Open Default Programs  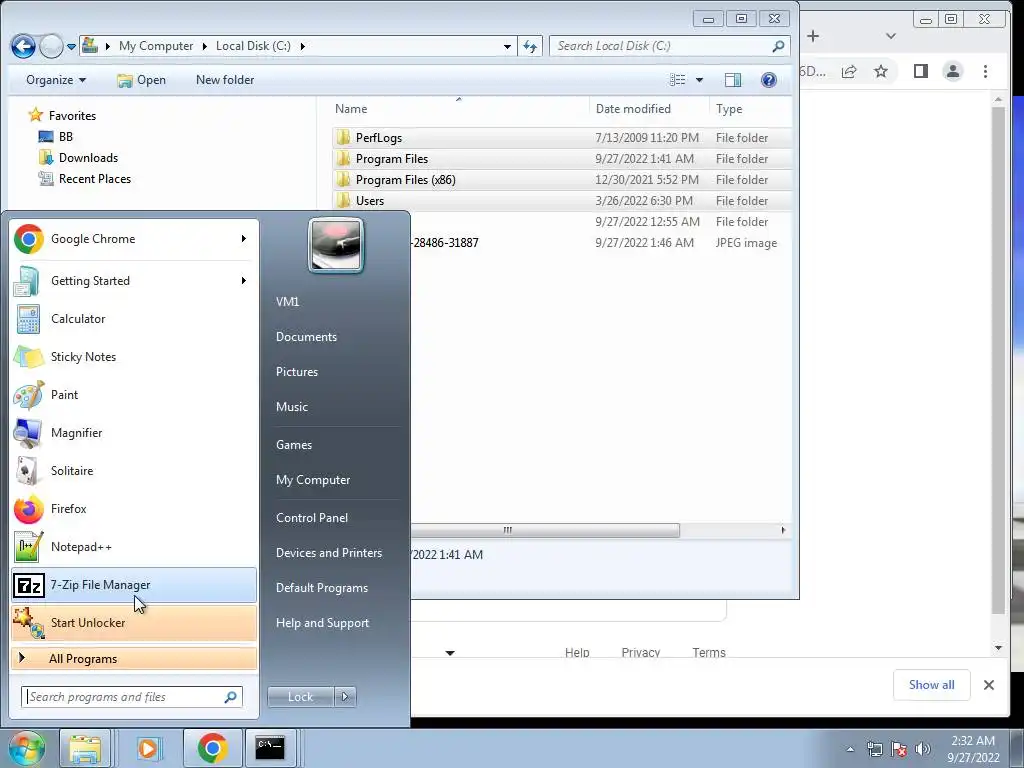(321, 588)
